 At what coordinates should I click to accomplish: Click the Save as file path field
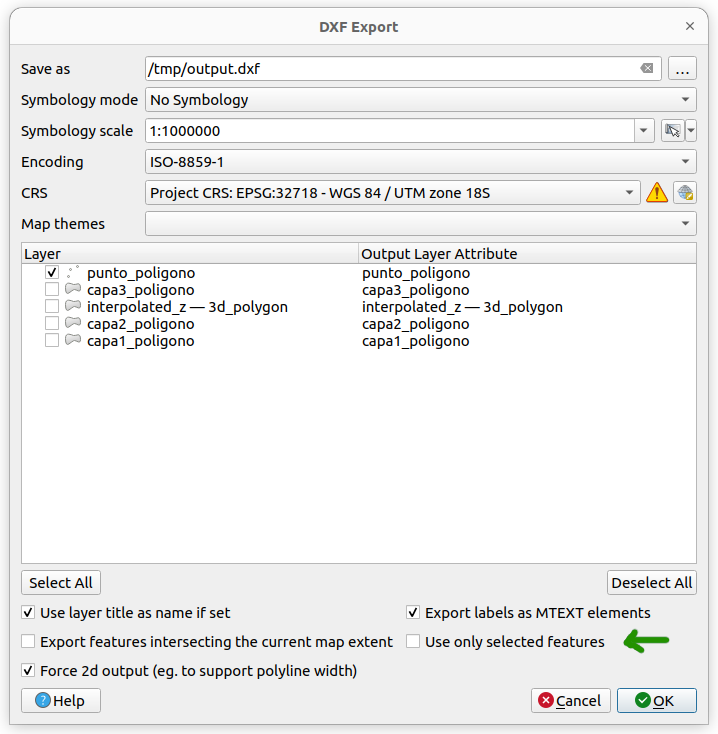pos(390,69)
